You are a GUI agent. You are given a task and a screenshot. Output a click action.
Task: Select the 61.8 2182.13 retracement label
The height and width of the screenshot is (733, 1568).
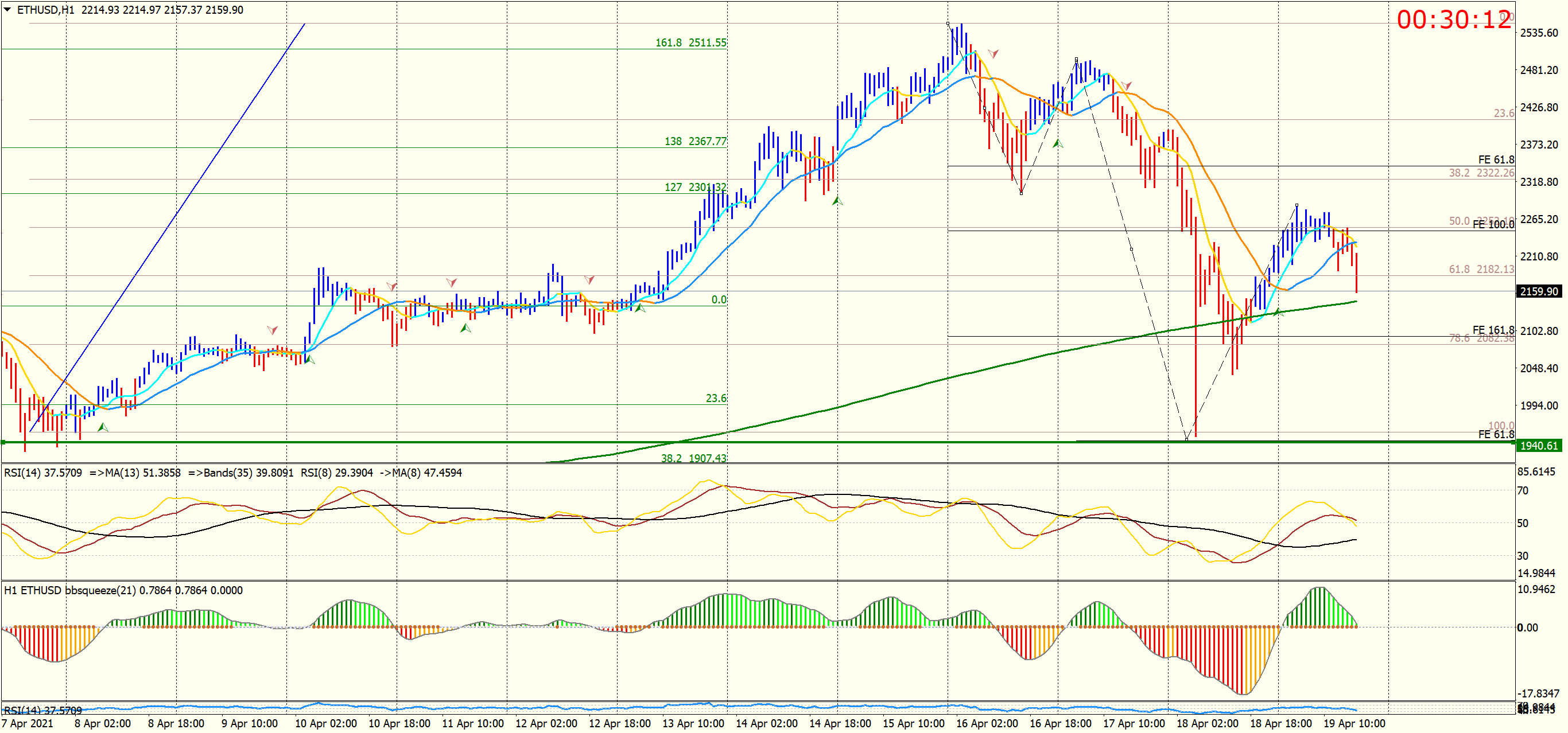(1481, 269)
